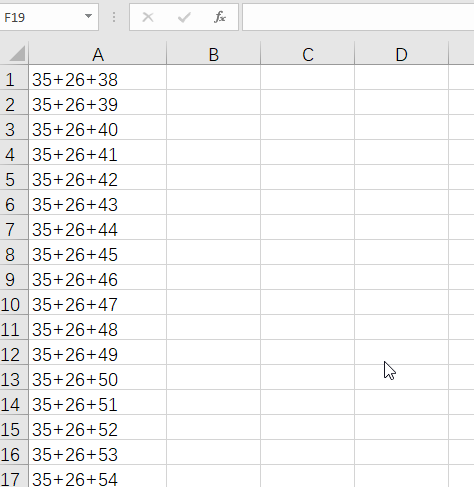Screen dimensions: 474x487
Task: Select row 16 header
Action: [14, 452]
